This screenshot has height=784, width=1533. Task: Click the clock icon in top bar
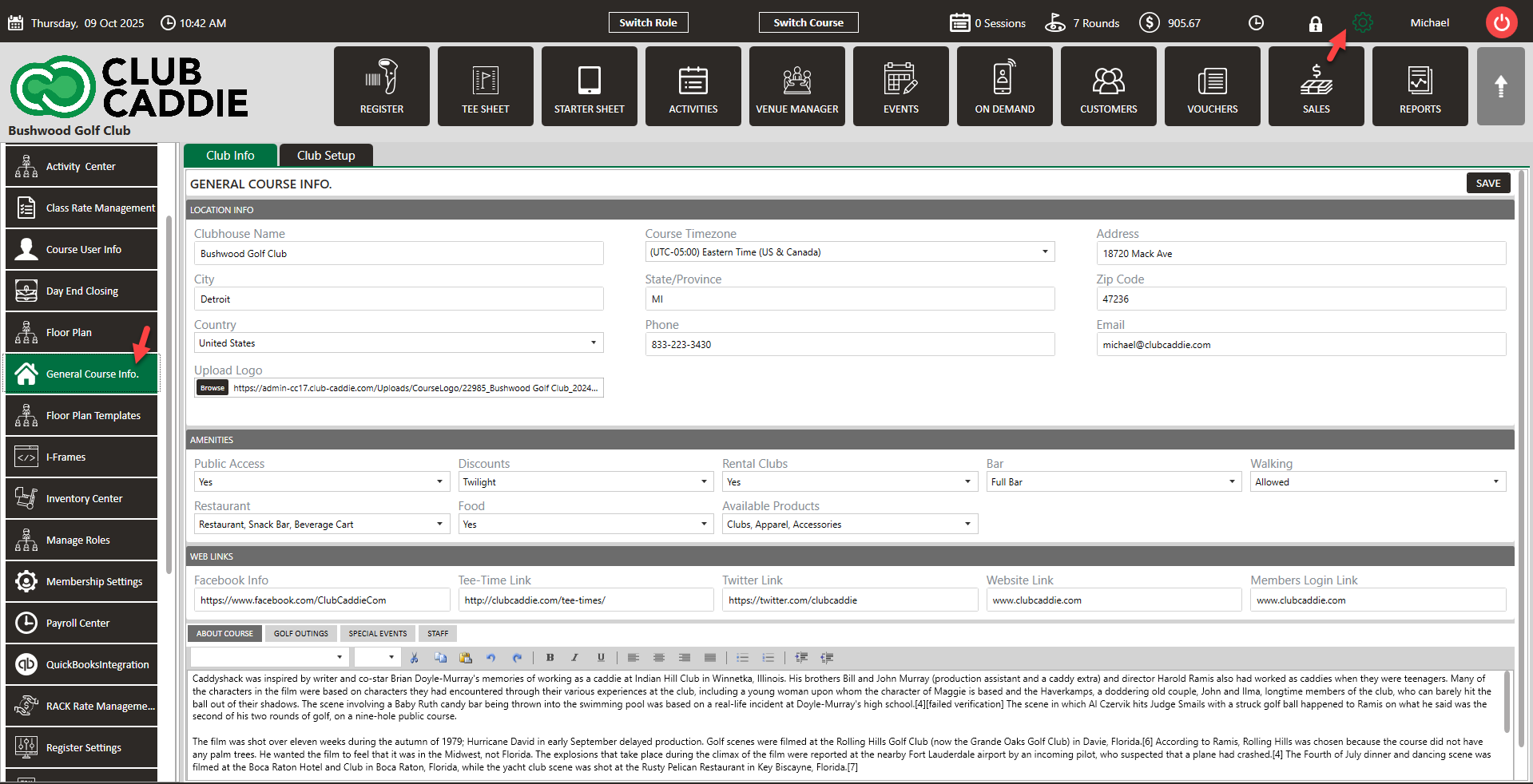(1256, 23)
